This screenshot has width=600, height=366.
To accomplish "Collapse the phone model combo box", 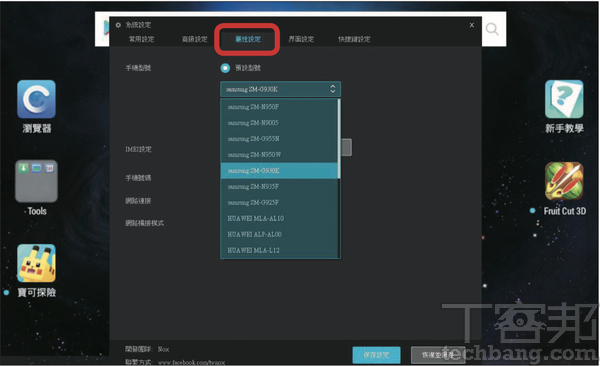I will pyautogui.click(x=280, y=89).
